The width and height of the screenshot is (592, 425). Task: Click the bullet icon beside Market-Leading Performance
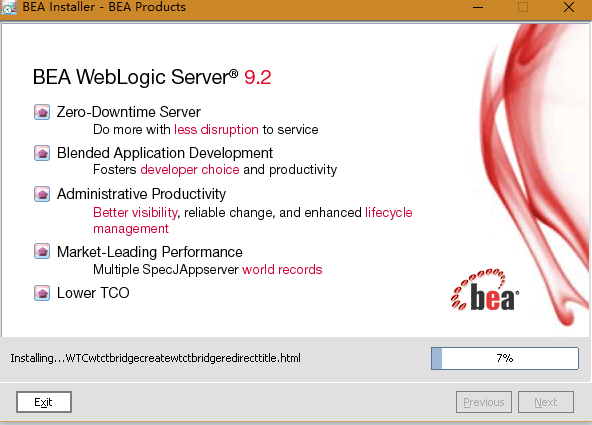(42, 251)
